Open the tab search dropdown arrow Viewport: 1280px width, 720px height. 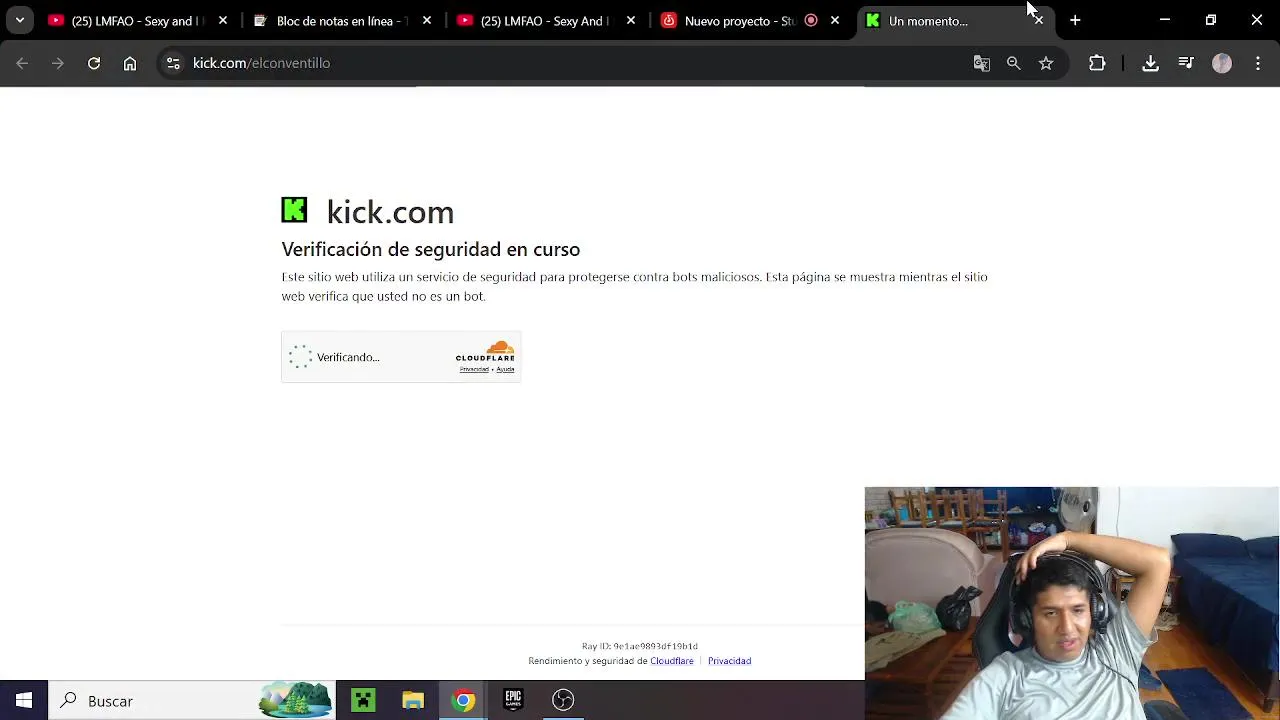tap(19, 20)
